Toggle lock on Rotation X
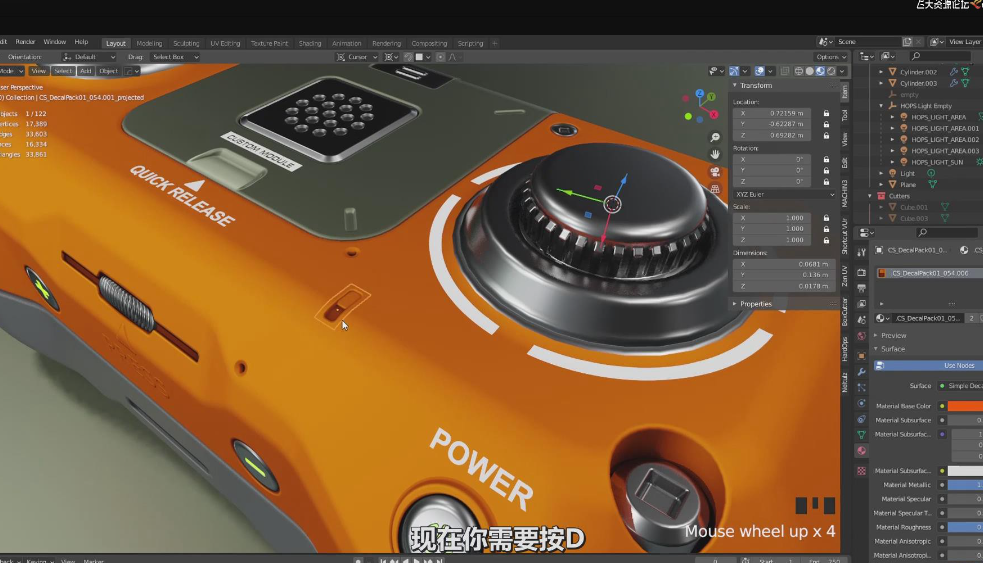This screenshot has height=563, width=983. (x=826, y=159)
